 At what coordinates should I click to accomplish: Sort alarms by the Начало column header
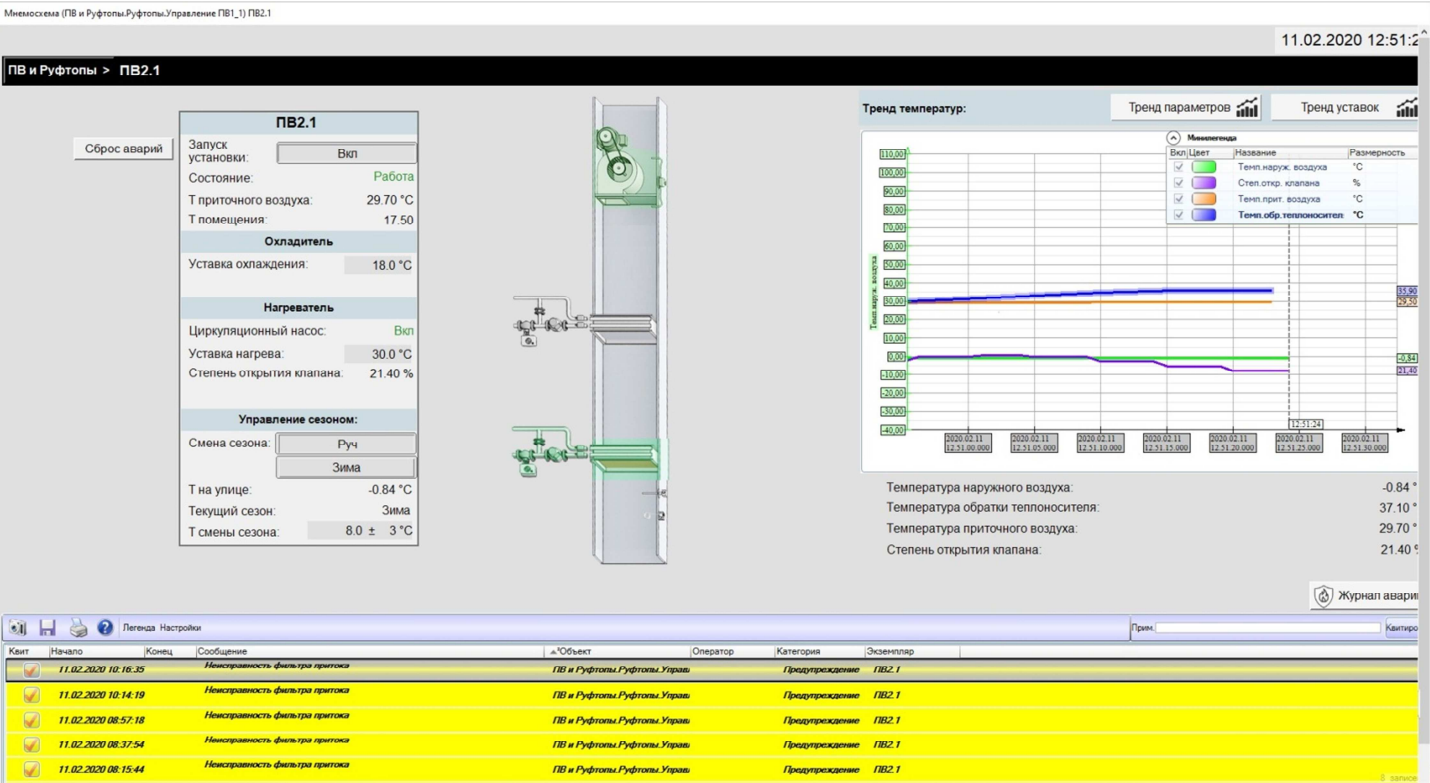click(x=66, y=652)
